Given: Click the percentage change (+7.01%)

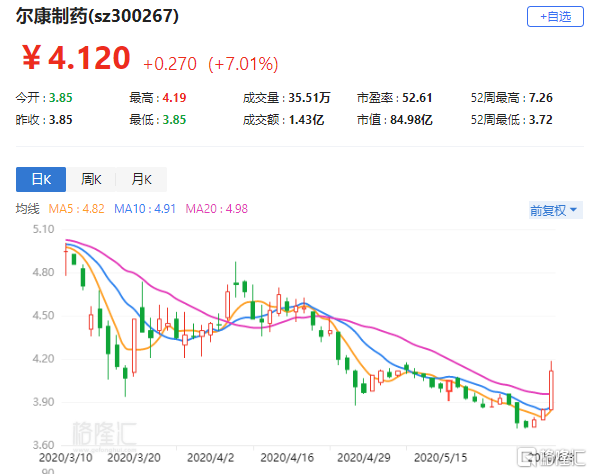Looking at the screenshot, I should [243, 64].
